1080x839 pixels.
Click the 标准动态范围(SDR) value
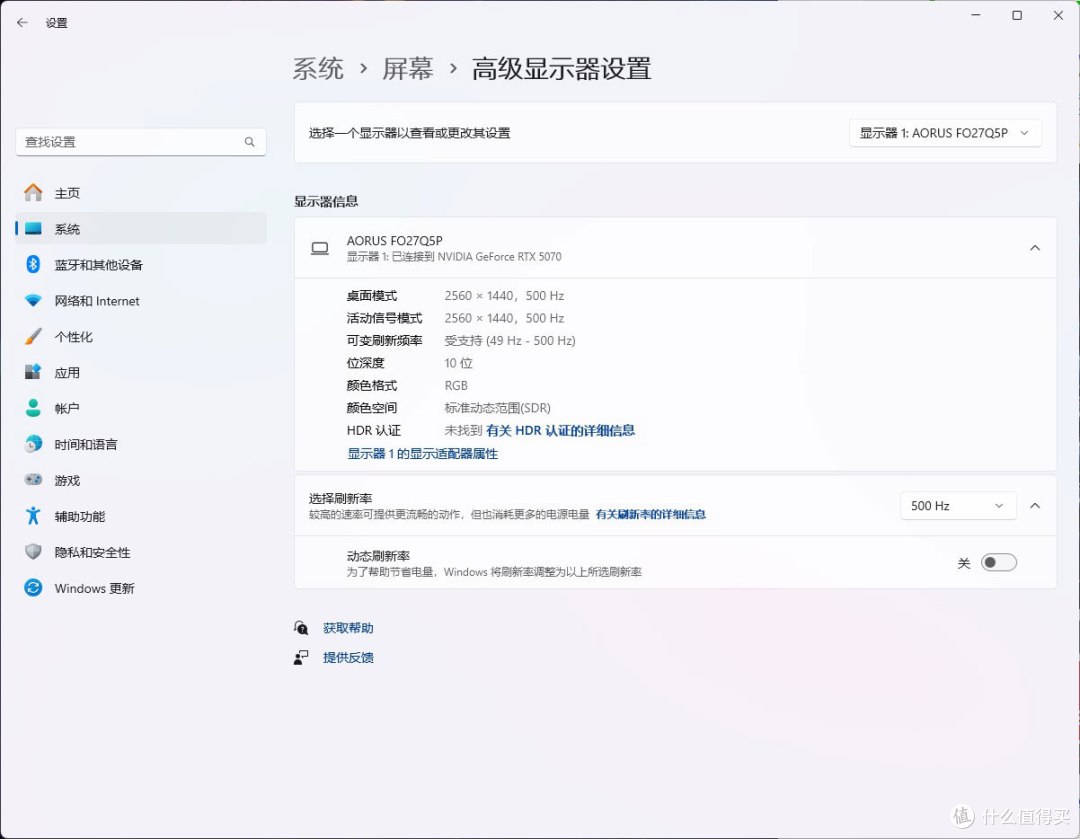click(497, 408)
